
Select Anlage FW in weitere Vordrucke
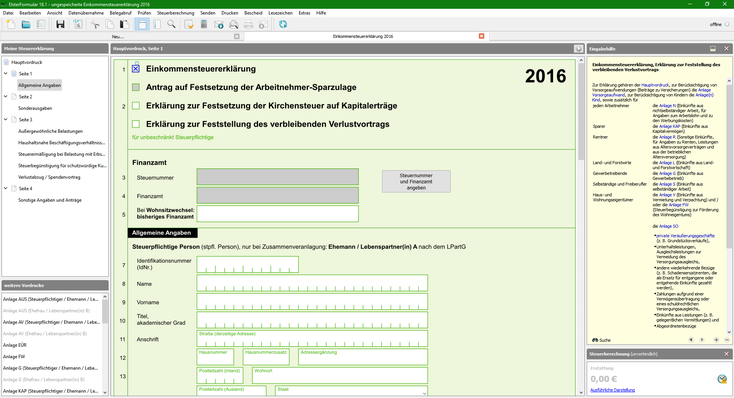[x=14, y=356]
